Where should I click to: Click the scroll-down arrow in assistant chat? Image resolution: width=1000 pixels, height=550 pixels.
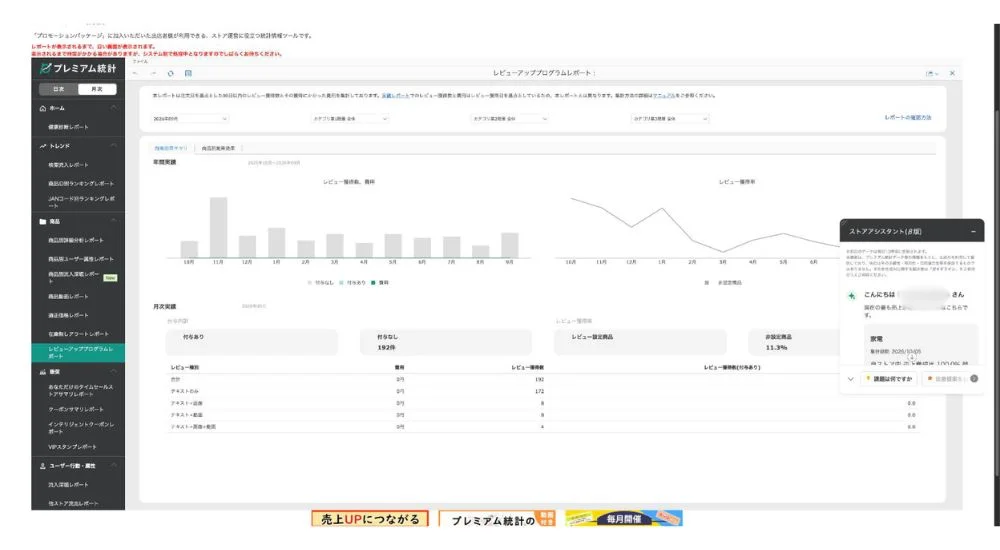point(911,358)
